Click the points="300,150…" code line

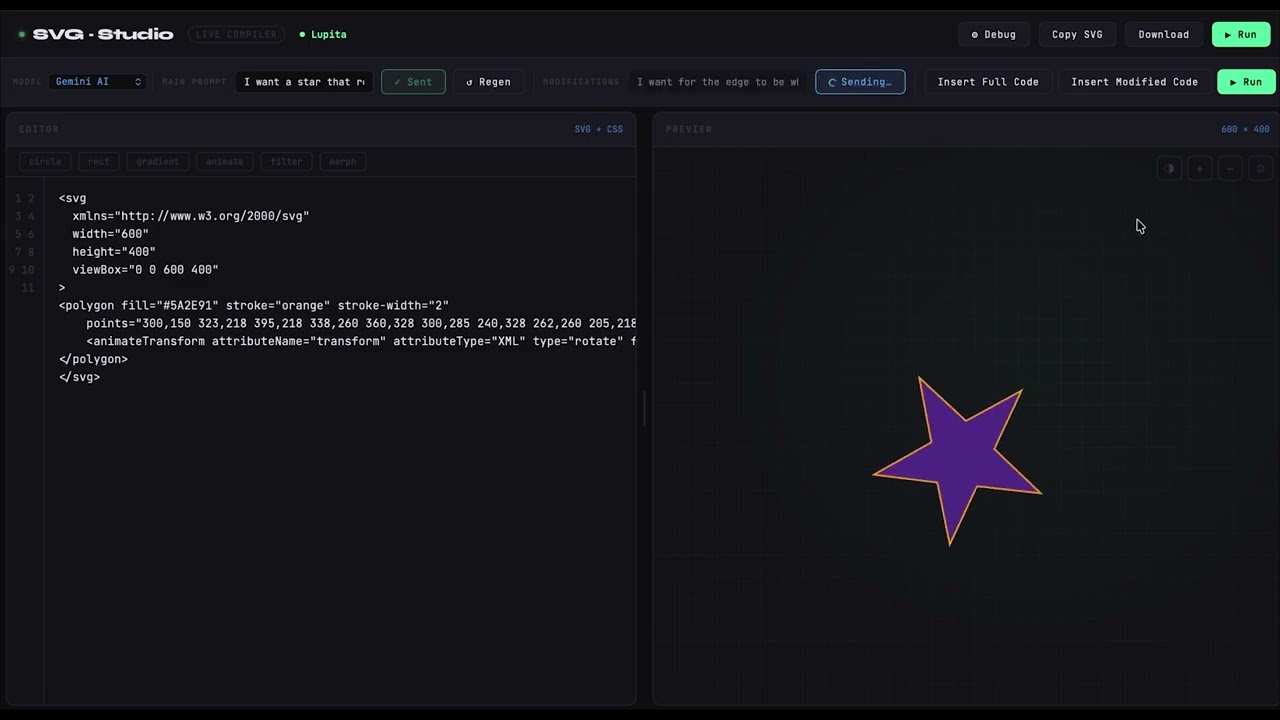coord(361,324)
